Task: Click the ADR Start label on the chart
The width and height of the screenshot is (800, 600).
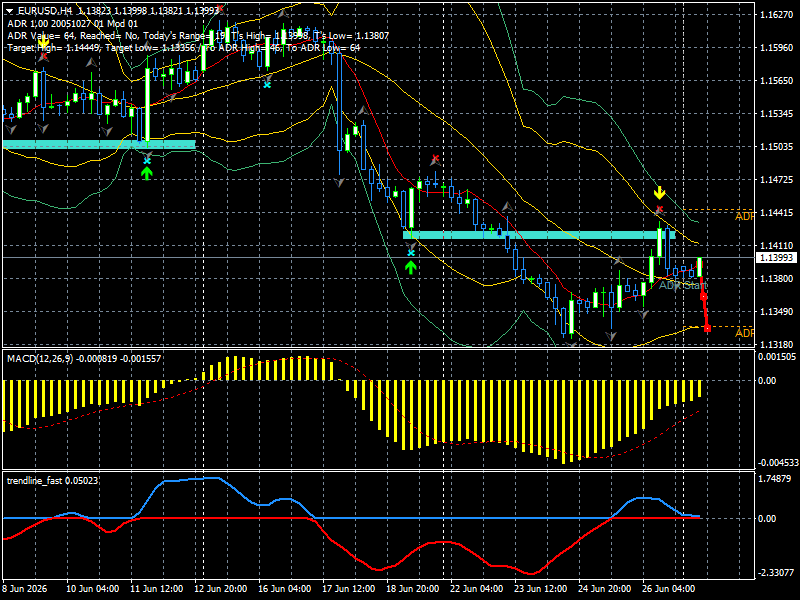Action: 683,285
